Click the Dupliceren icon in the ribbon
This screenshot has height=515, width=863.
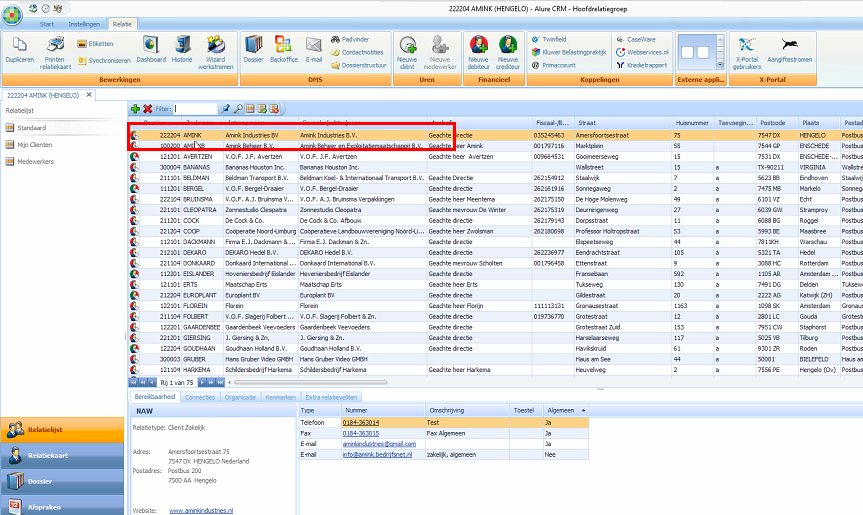pyautogui.click(x=20, y=51)
